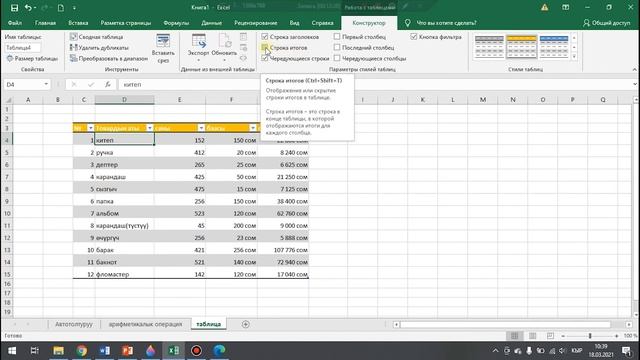Open the Общий доступ sharing button
This screenshot has height=360, width=640.
tap(607, 23)
